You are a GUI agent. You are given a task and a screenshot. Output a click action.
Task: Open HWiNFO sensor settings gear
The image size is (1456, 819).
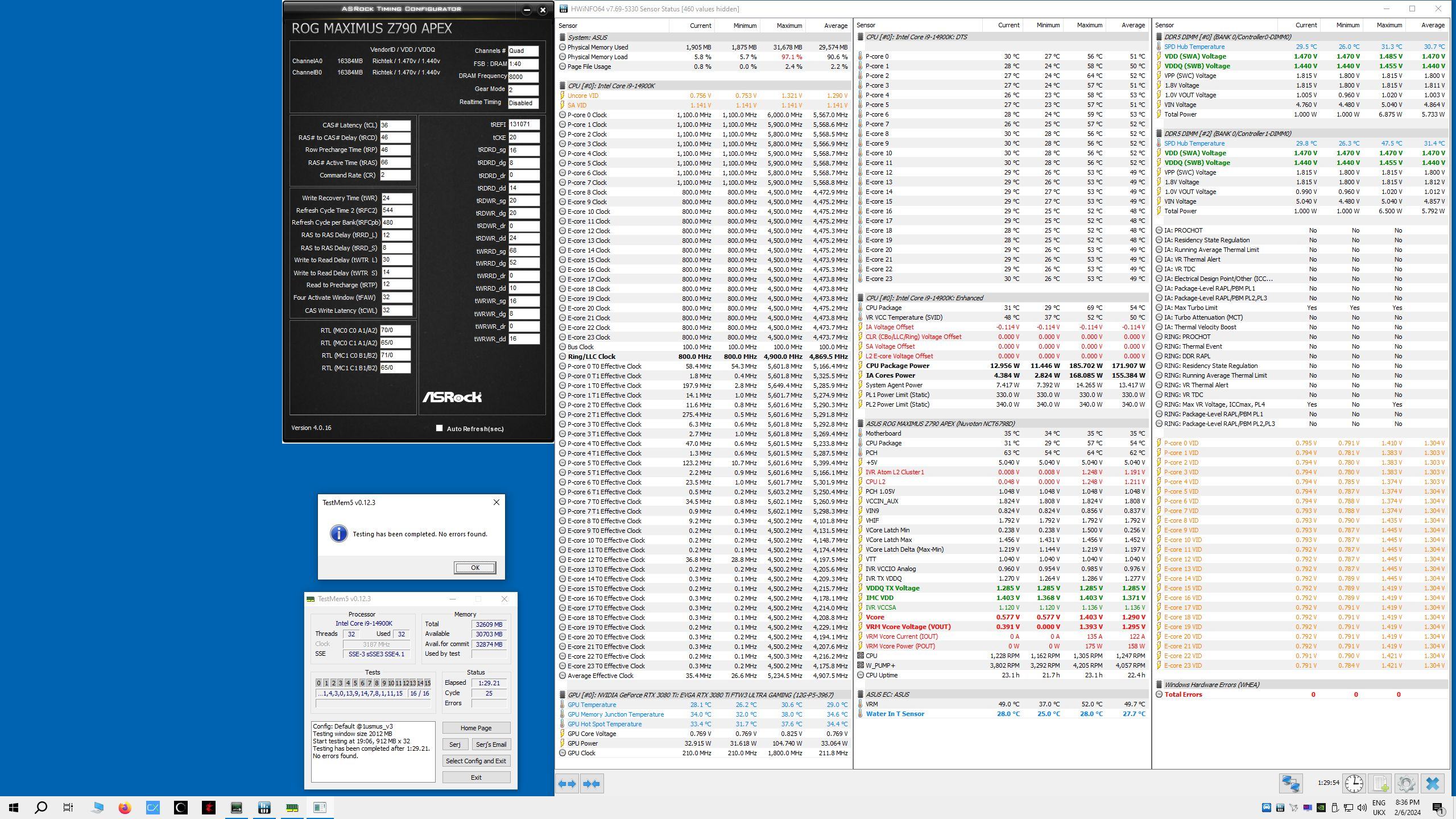pos(1406,784)
